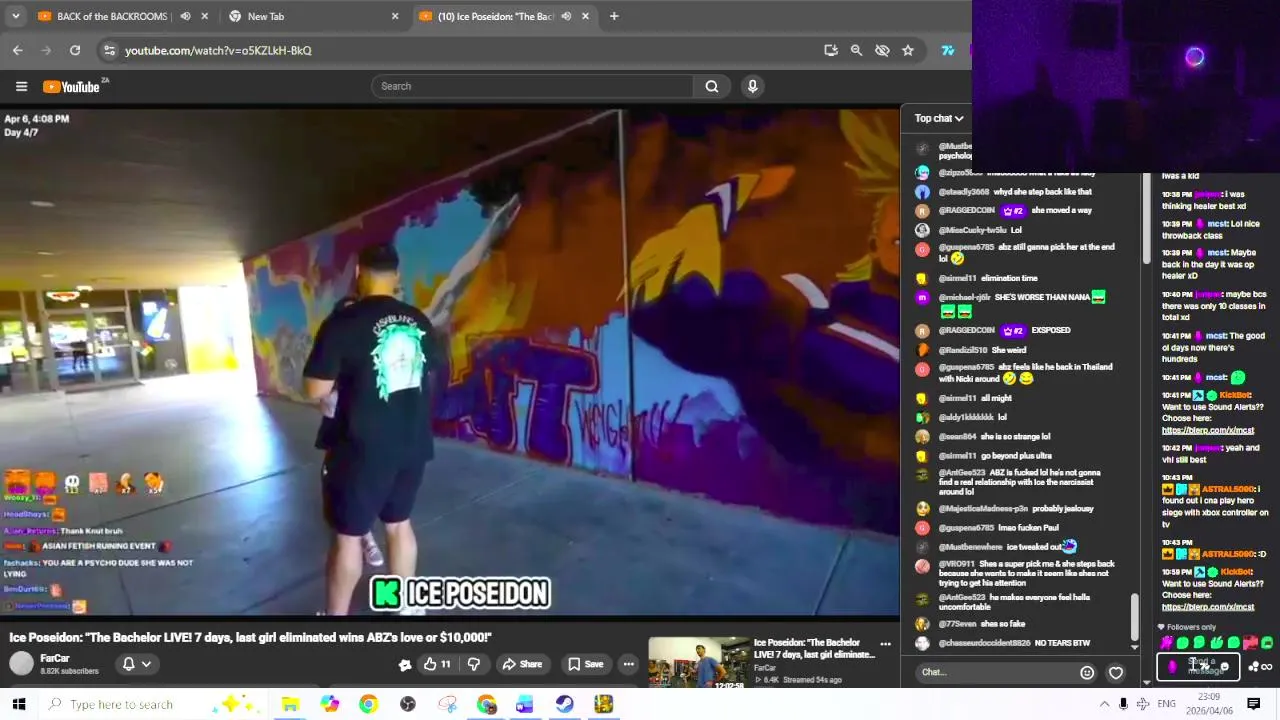
Task: Click the taskbar microphone tray icon
Action: coord(1124,704)
